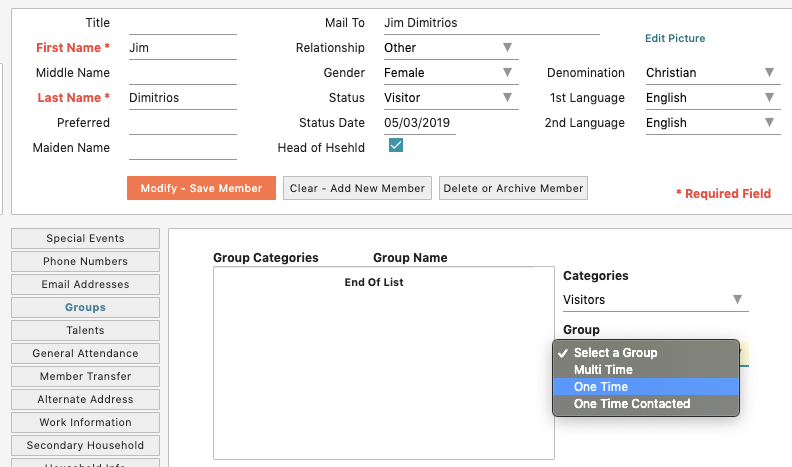Expand the Denomination dropdown showing Christian
The width and height of the screenshot is (792, 467).
(x=713, y=73)
